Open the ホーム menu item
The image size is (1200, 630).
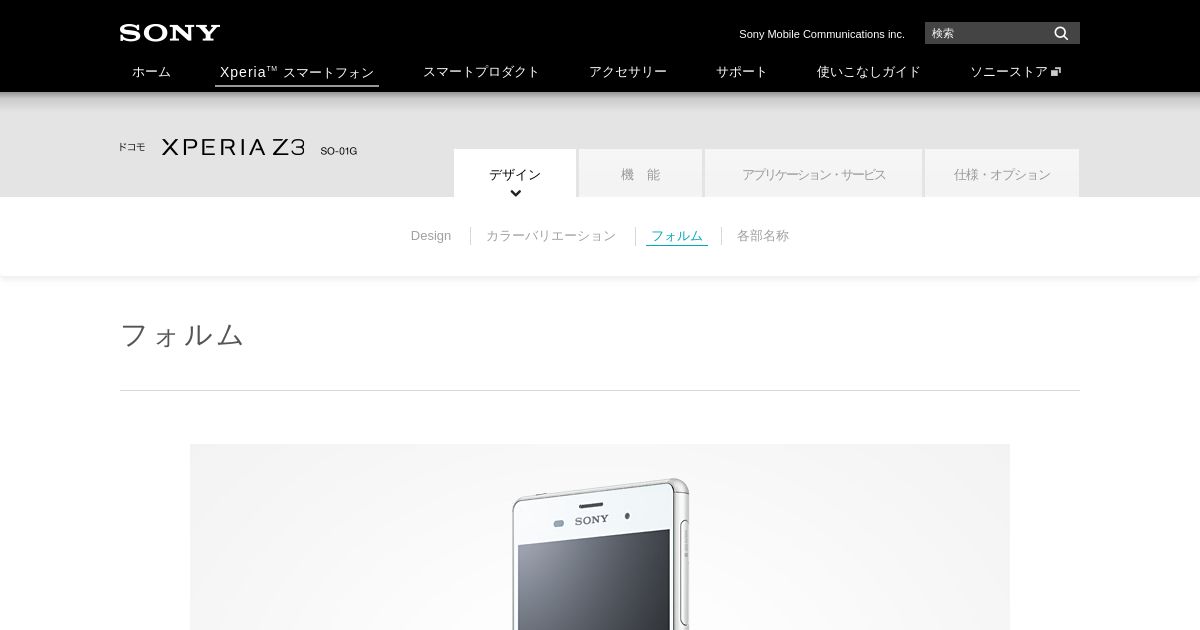[151, 72]
